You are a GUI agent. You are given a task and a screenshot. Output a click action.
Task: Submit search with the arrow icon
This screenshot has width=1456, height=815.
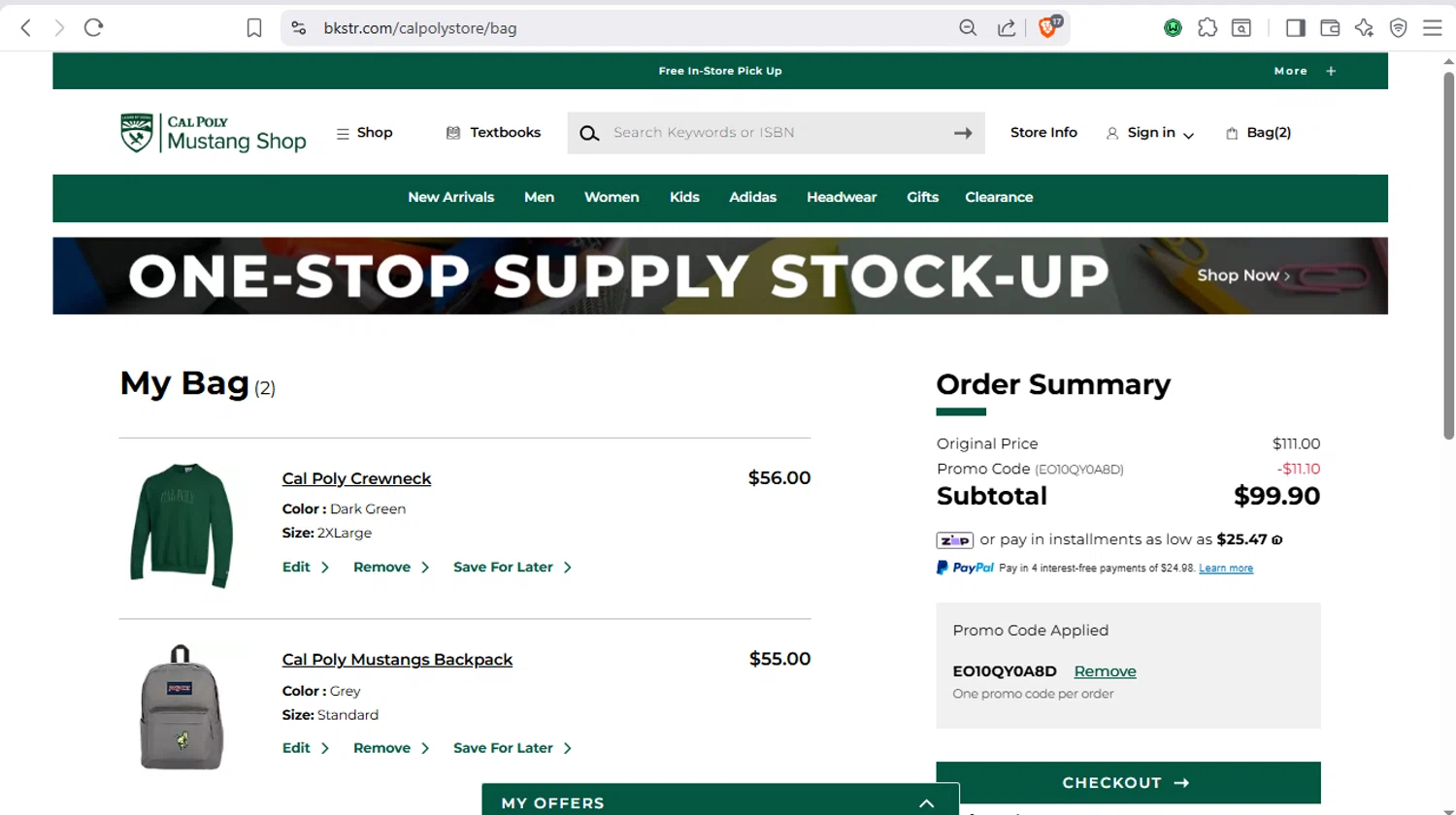[x=963, y=133]
